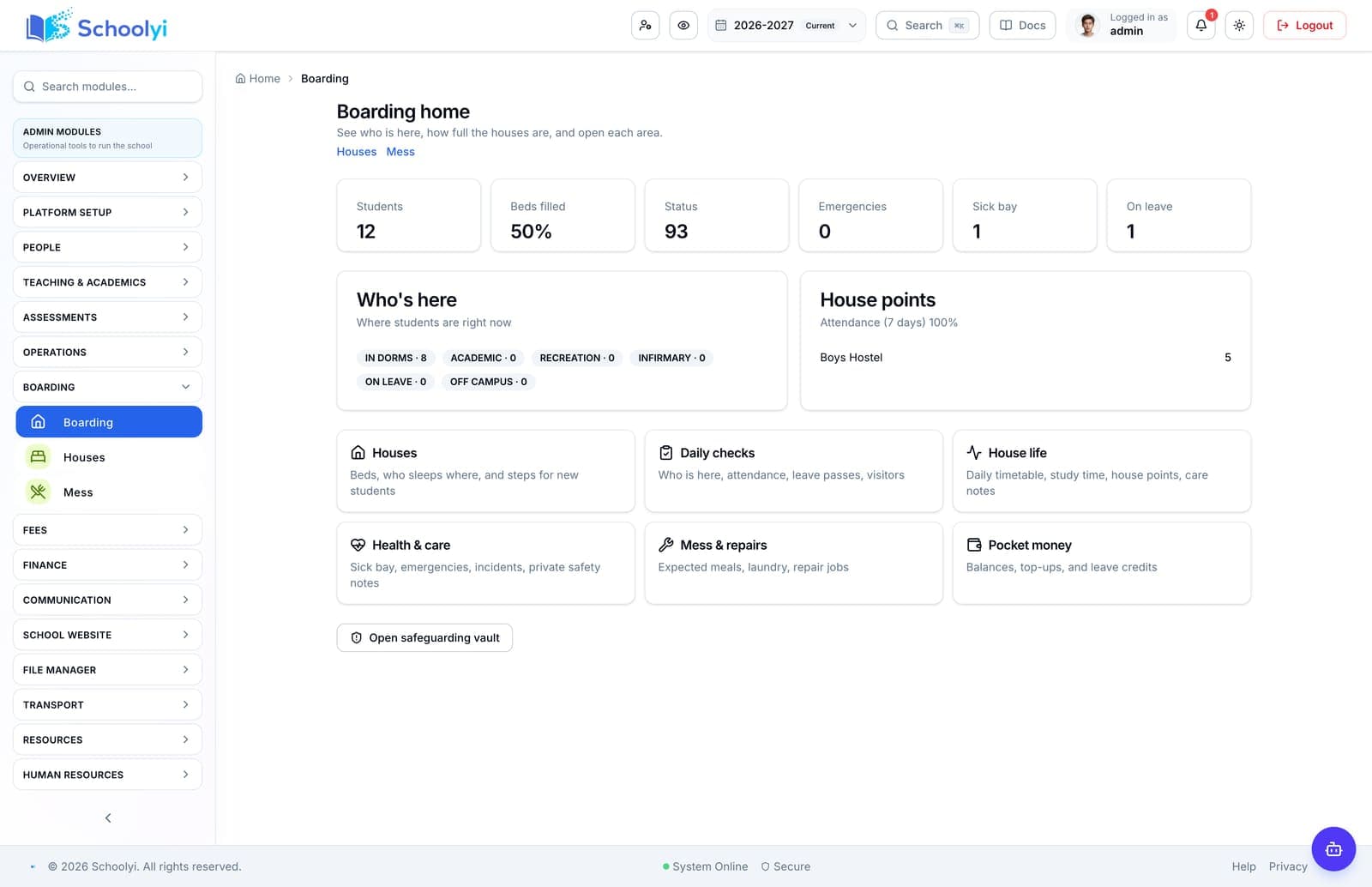Select Houses item in sidebar menu
The width and height of the screenshot is (1372, 887).
pyautogui.click(x=109, y=457)
